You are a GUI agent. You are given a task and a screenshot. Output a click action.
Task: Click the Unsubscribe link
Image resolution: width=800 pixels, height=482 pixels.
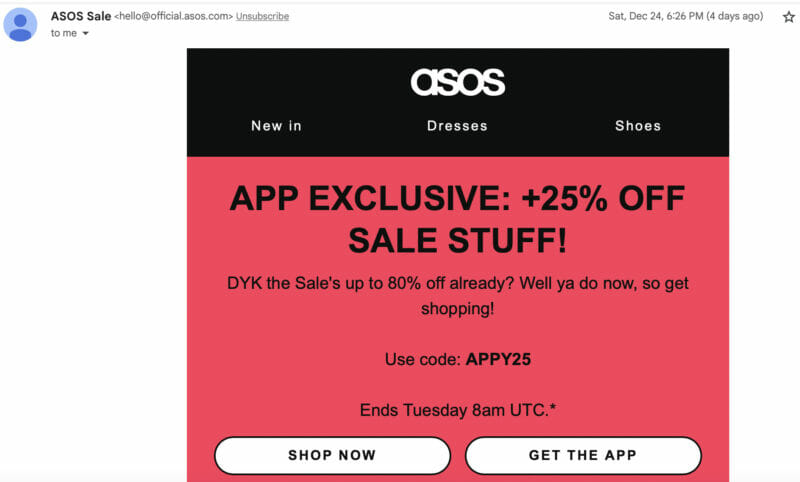[x=262, y=17]
